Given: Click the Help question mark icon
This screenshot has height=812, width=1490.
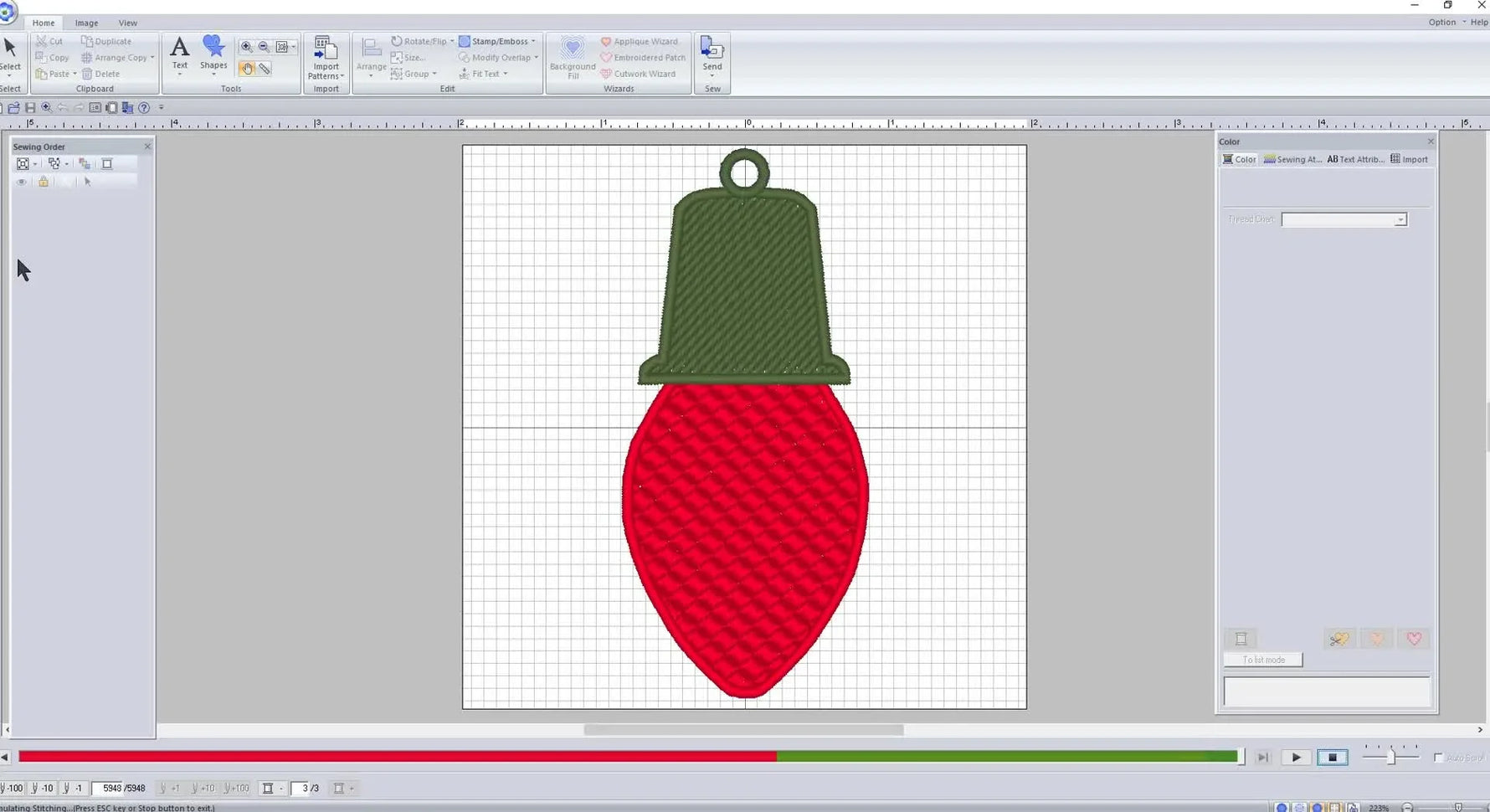Looking at the screenshot, I should tap(144, 107).
